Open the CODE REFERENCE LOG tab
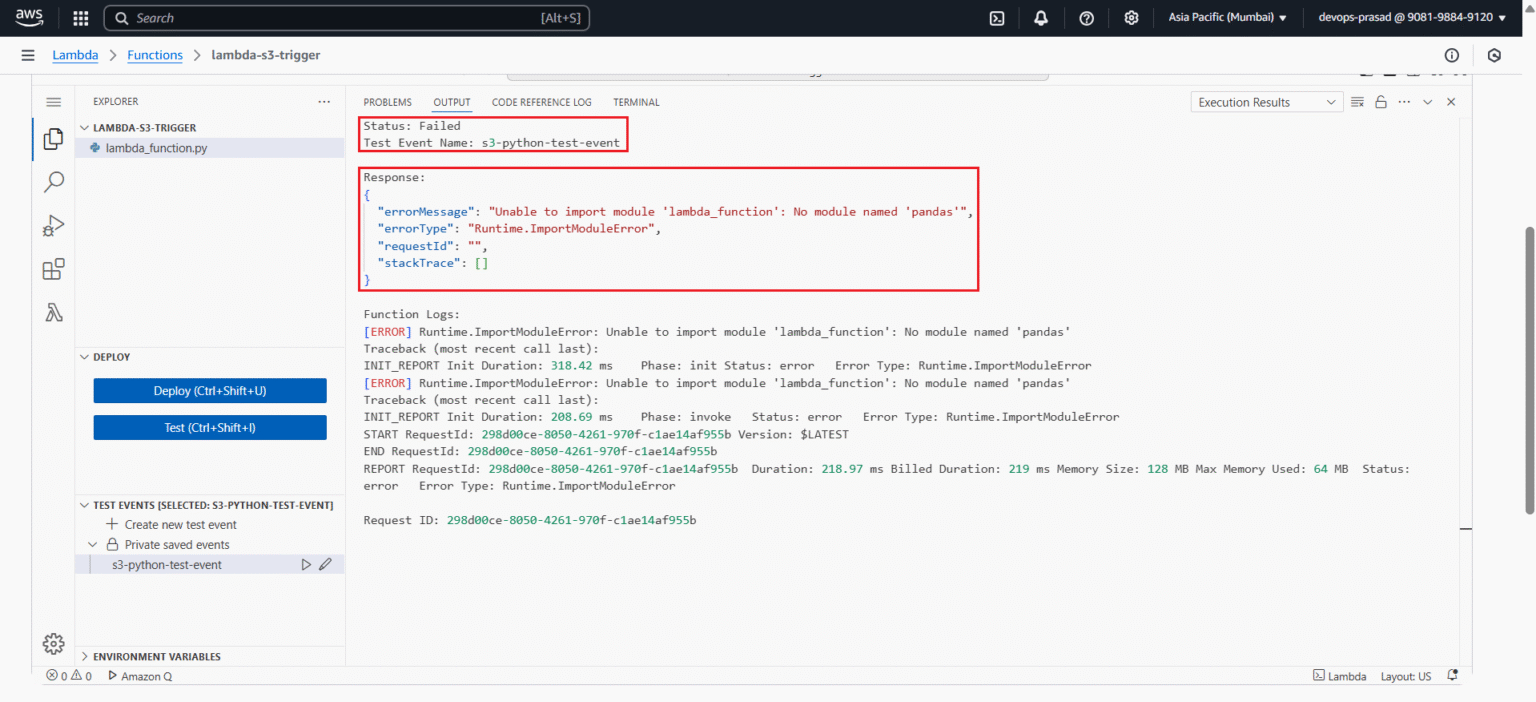Image resolution: width=1536 pixels, height=702 pixels. coord(541,101)
